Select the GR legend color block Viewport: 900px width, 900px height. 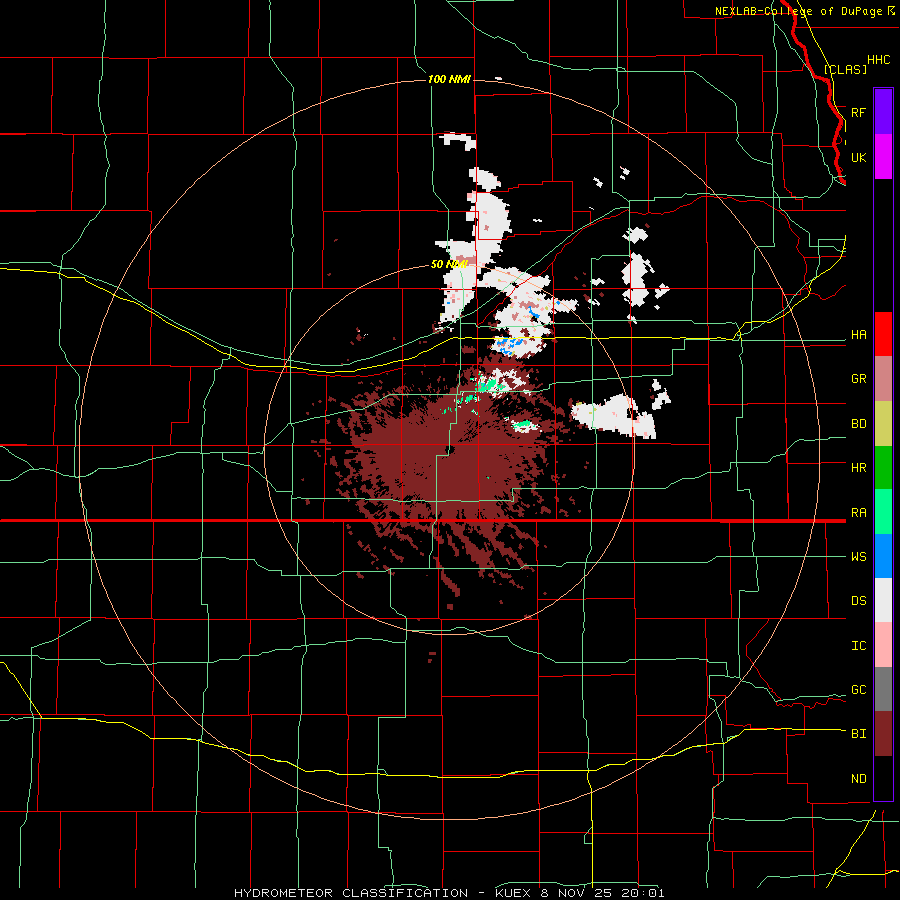[883, 379]
